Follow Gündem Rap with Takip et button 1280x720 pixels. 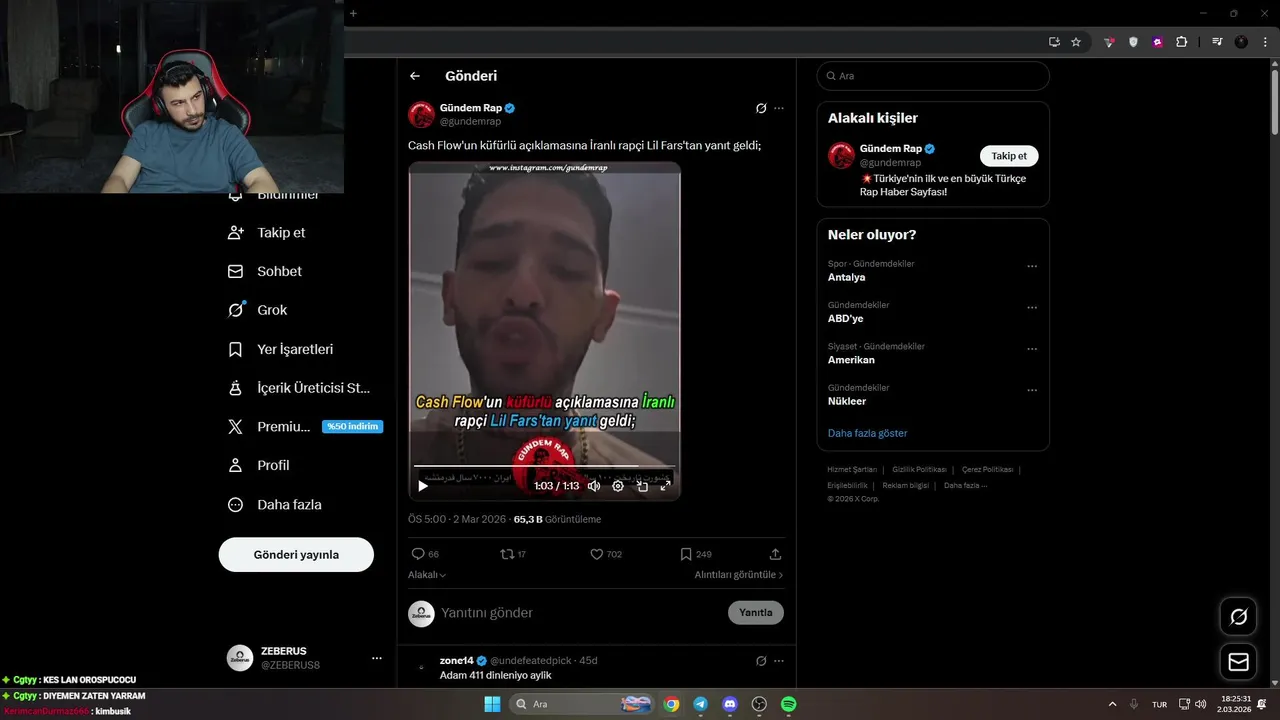[x=1009, y=156]
